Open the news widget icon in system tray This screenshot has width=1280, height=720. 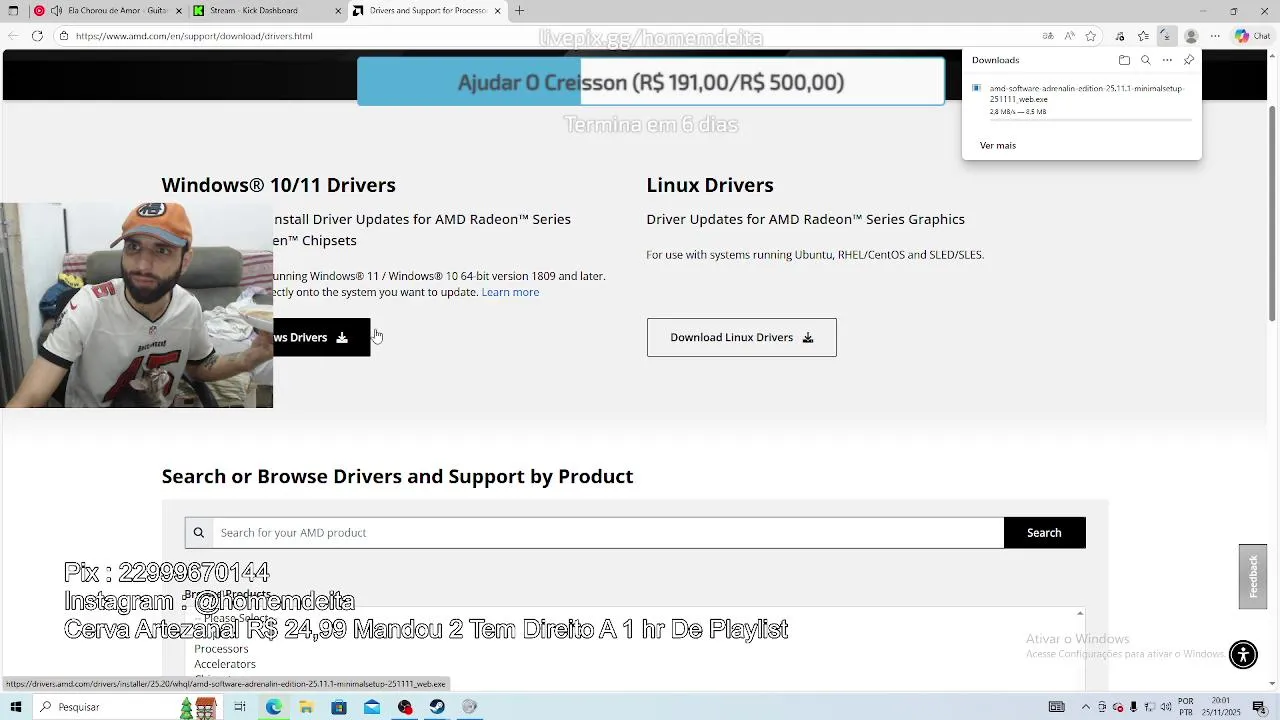pos(1057,707)
